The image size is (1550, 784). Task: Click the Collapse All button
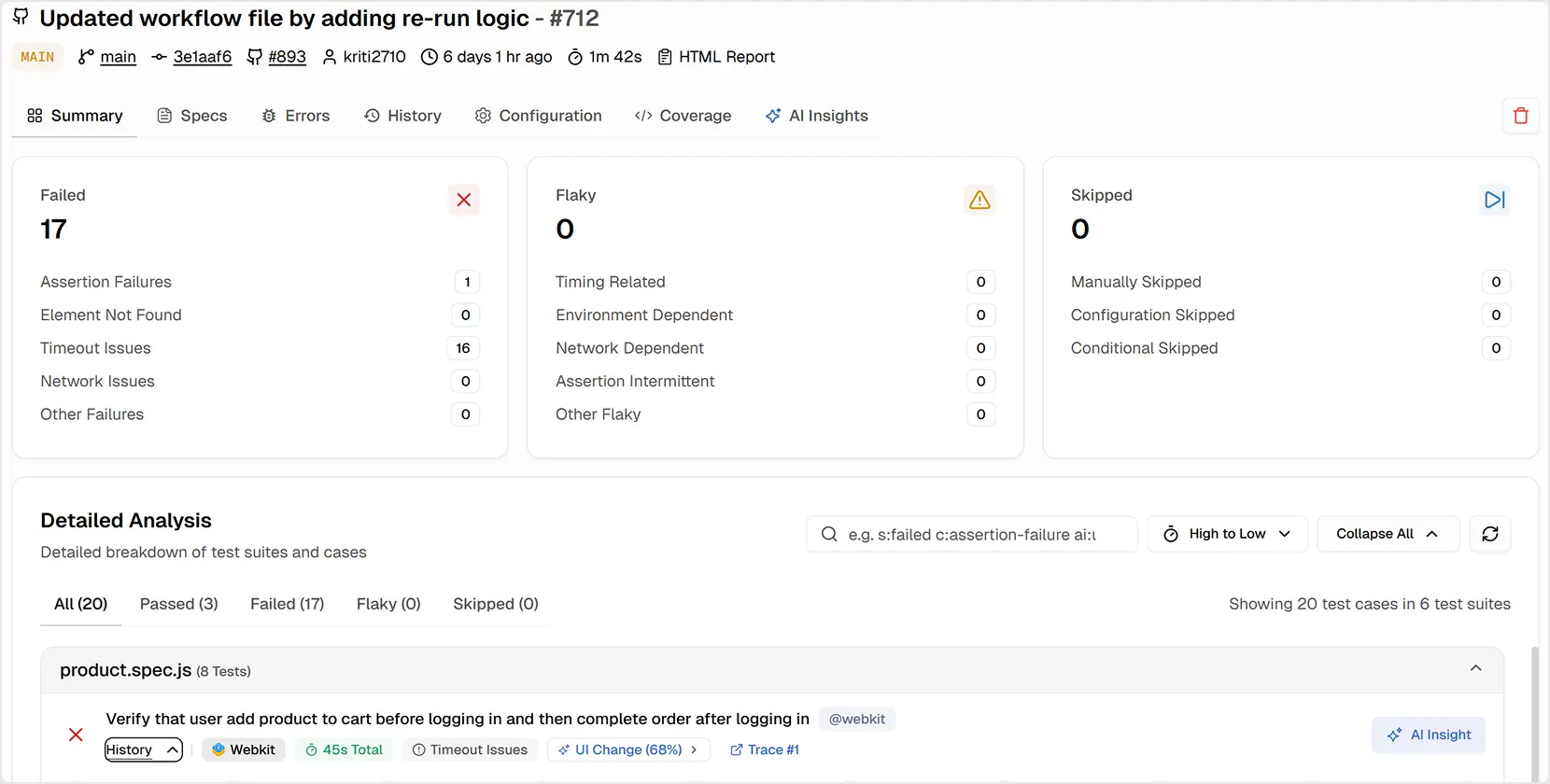click(1388, 534)
